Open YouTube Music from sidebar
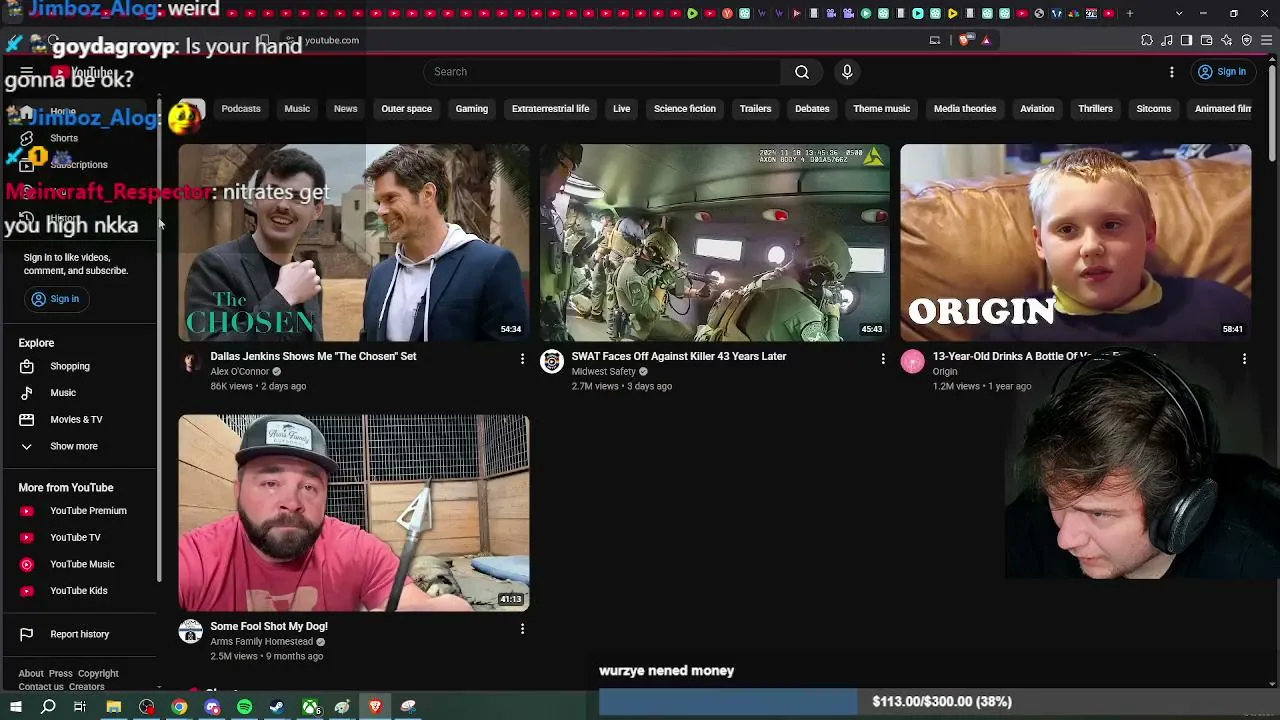The height and width of the screenshot is (720, 1280). (x=80, y=565)
